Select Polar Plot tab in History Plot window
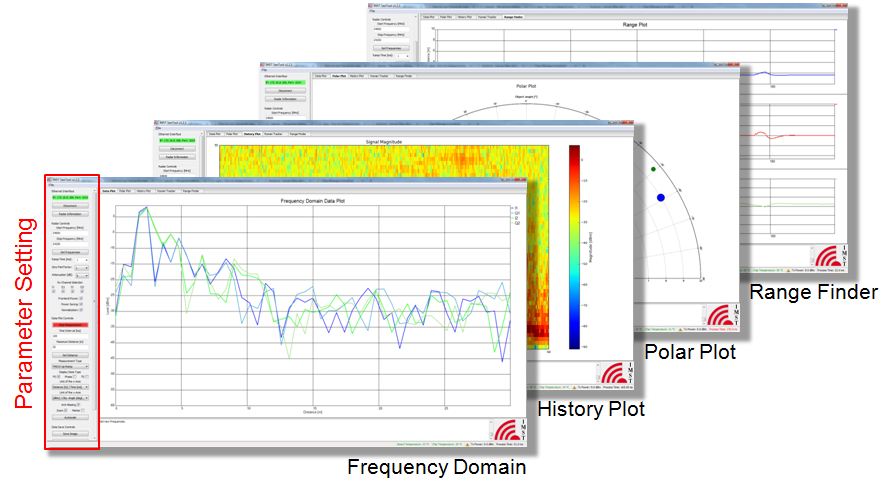 (232, 134)
